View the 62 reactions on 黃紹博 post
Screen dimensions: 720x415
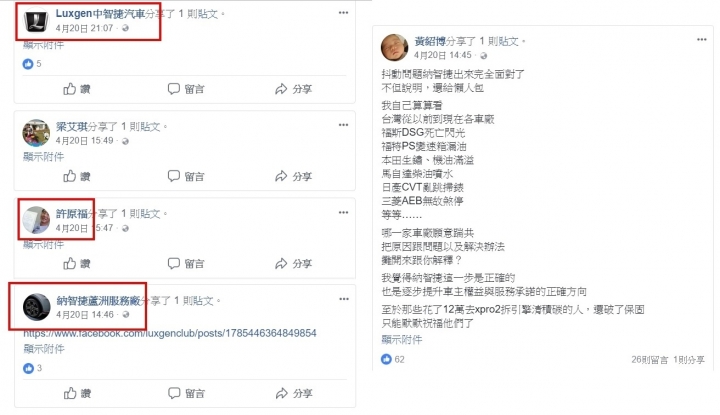(393, 359)
